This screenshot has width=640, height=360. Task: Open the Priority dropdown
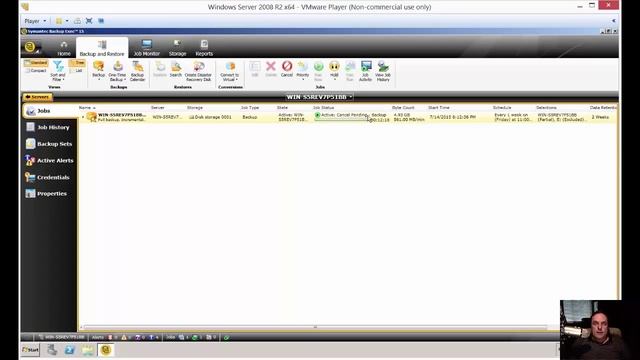point(302,70)
